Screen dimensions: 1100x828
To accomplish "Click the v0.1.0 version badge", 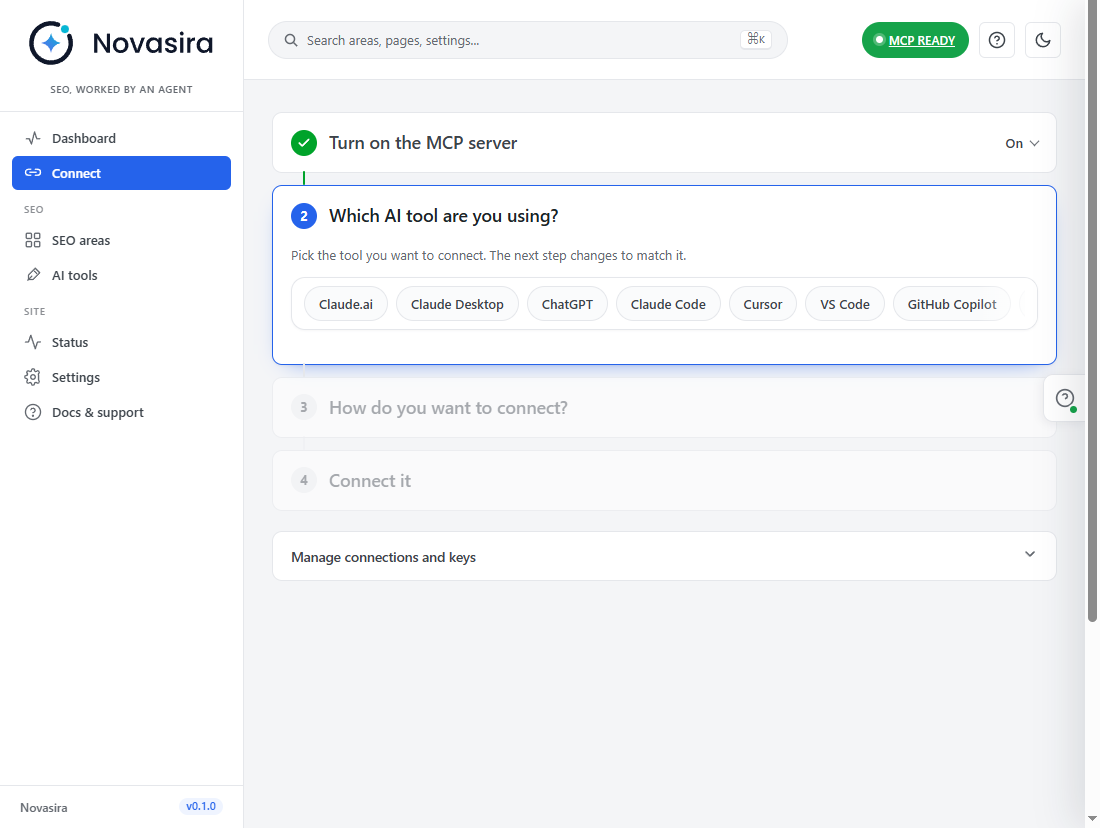I will pos(201,806).
